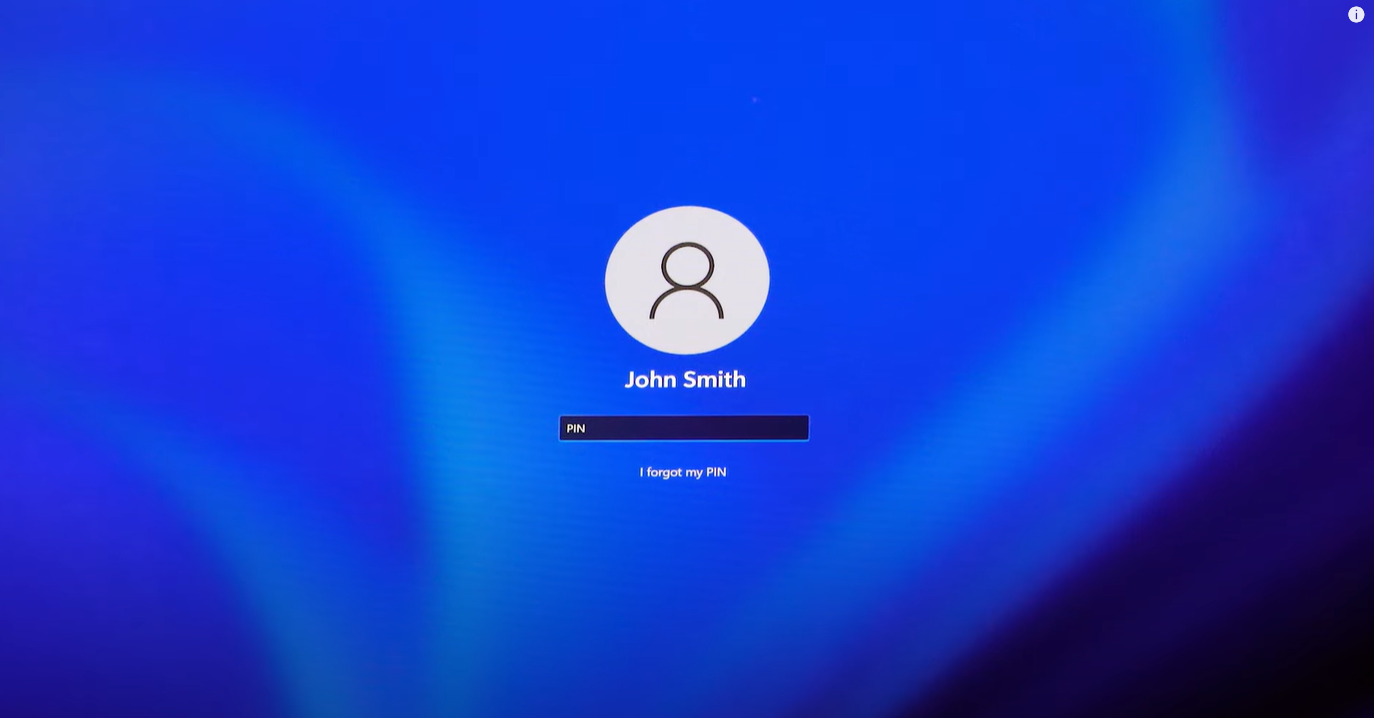Select the 'John Smith' account name
Viewport: 1374px width, 718px height.
coord(685,379)
